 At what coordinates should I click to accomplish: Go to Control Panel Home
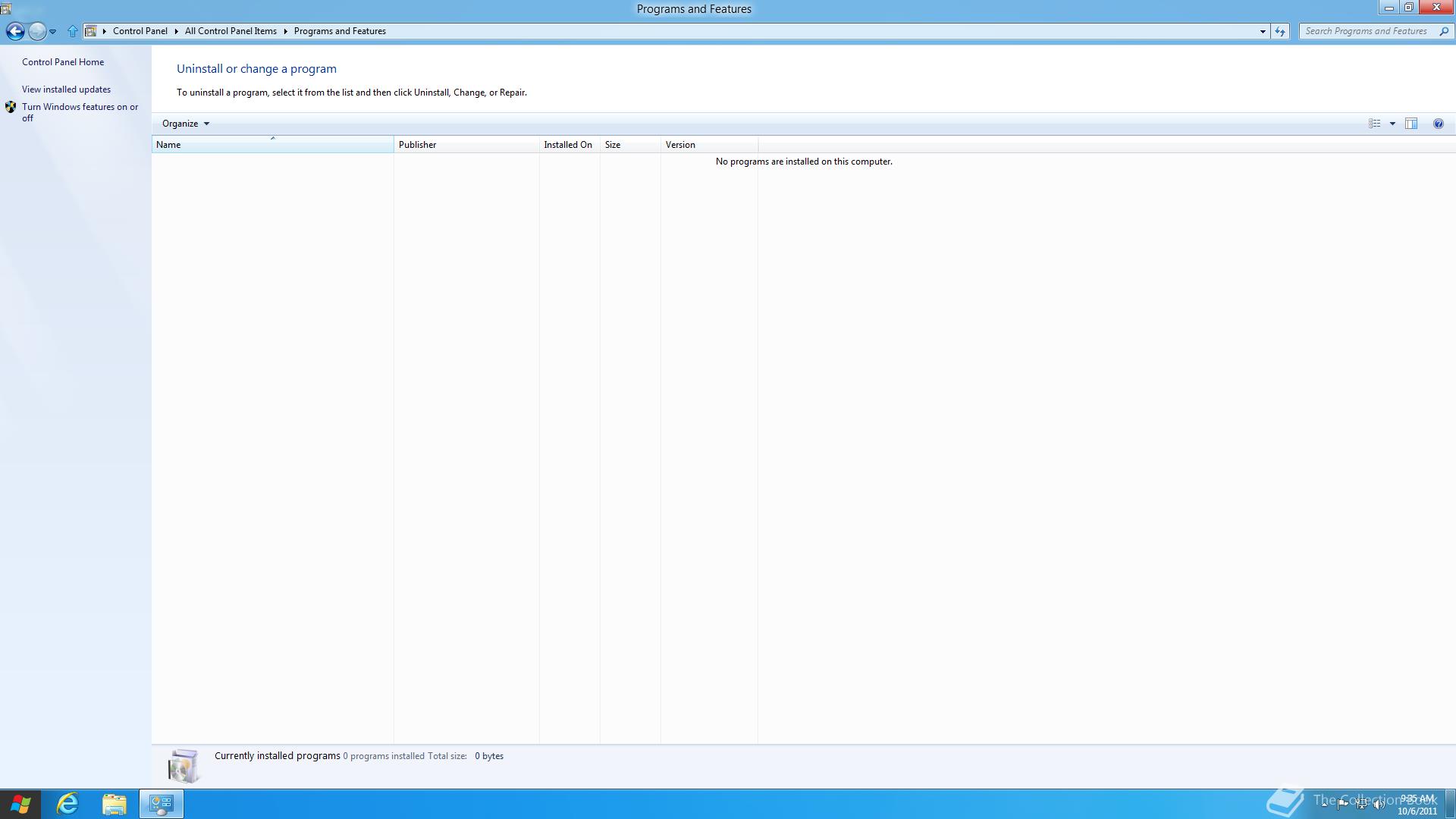tap(63, 62)
